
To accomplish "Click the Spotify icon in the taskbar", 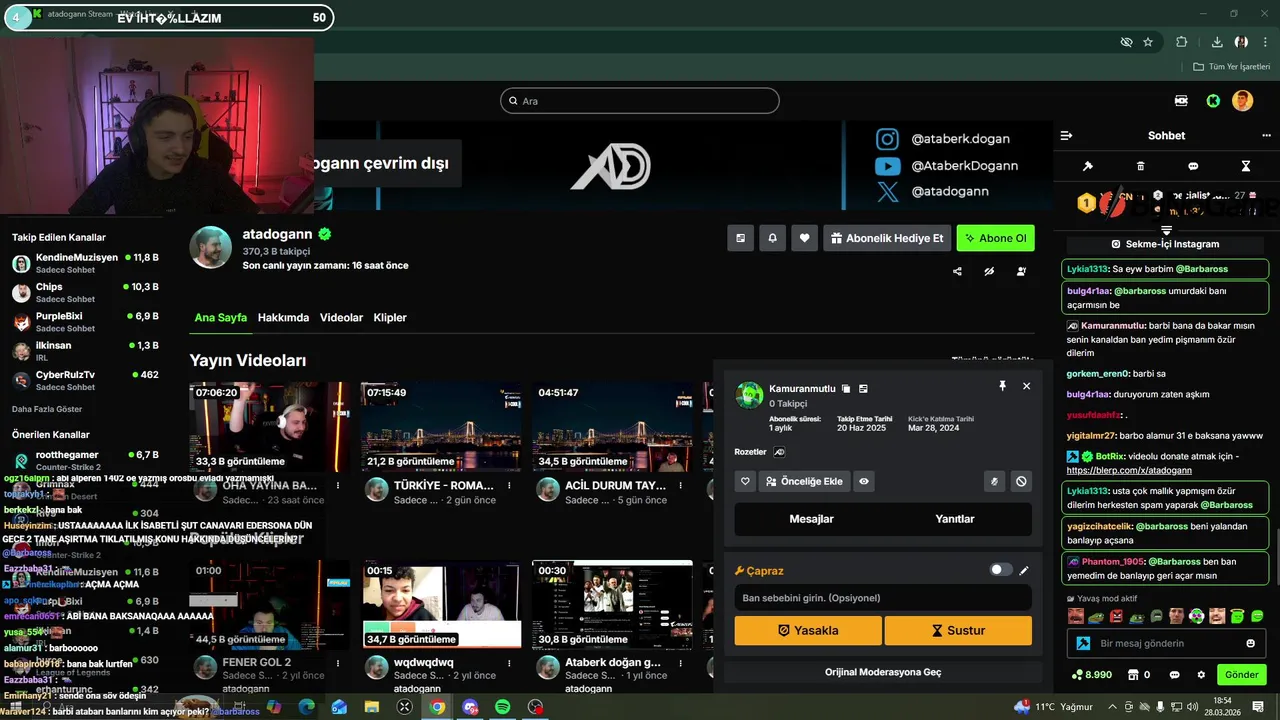I will pyautogui.click(x=503, y=707).
